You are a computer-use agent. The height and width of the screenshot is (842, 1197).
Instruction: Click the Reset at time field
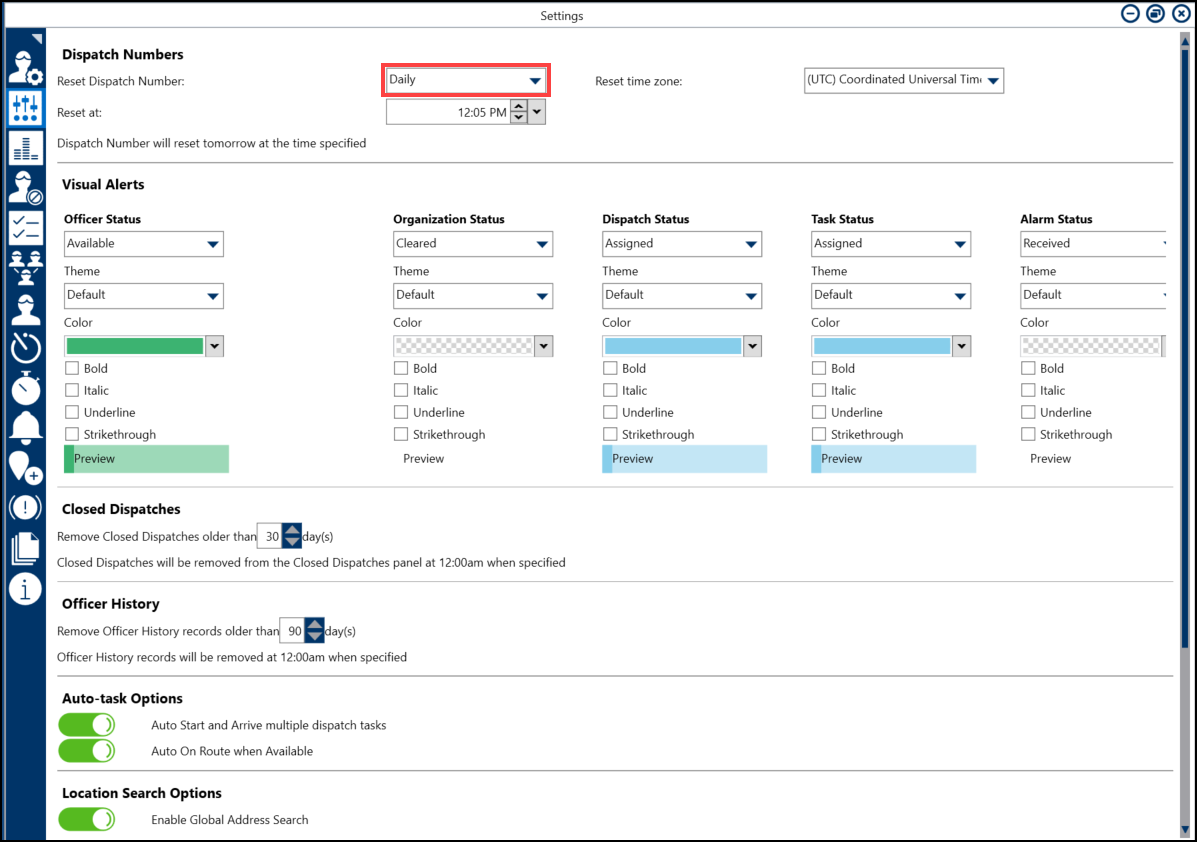click(x=447, y=113)
